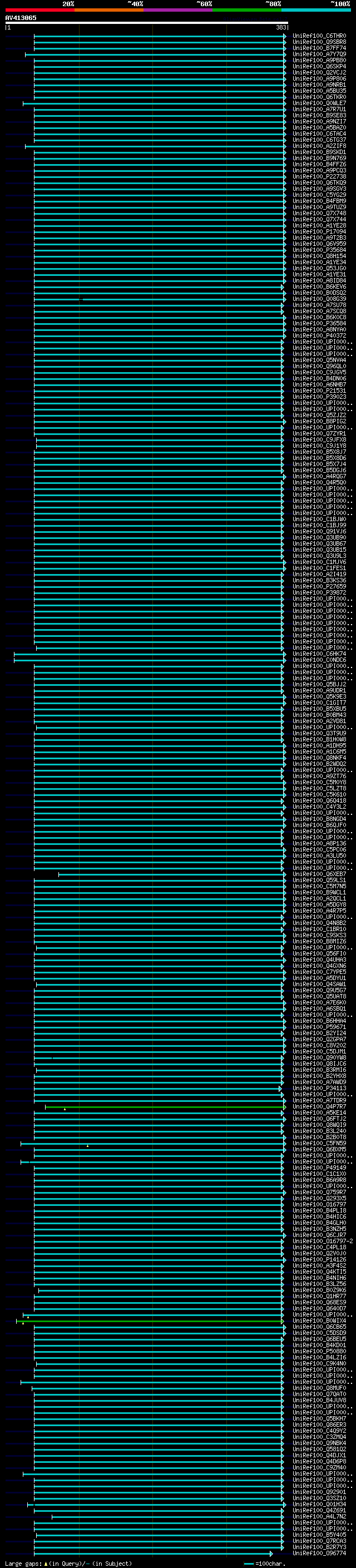
Task: Select hit UniRef100_Q01H34
Action: pos(319,1504)
